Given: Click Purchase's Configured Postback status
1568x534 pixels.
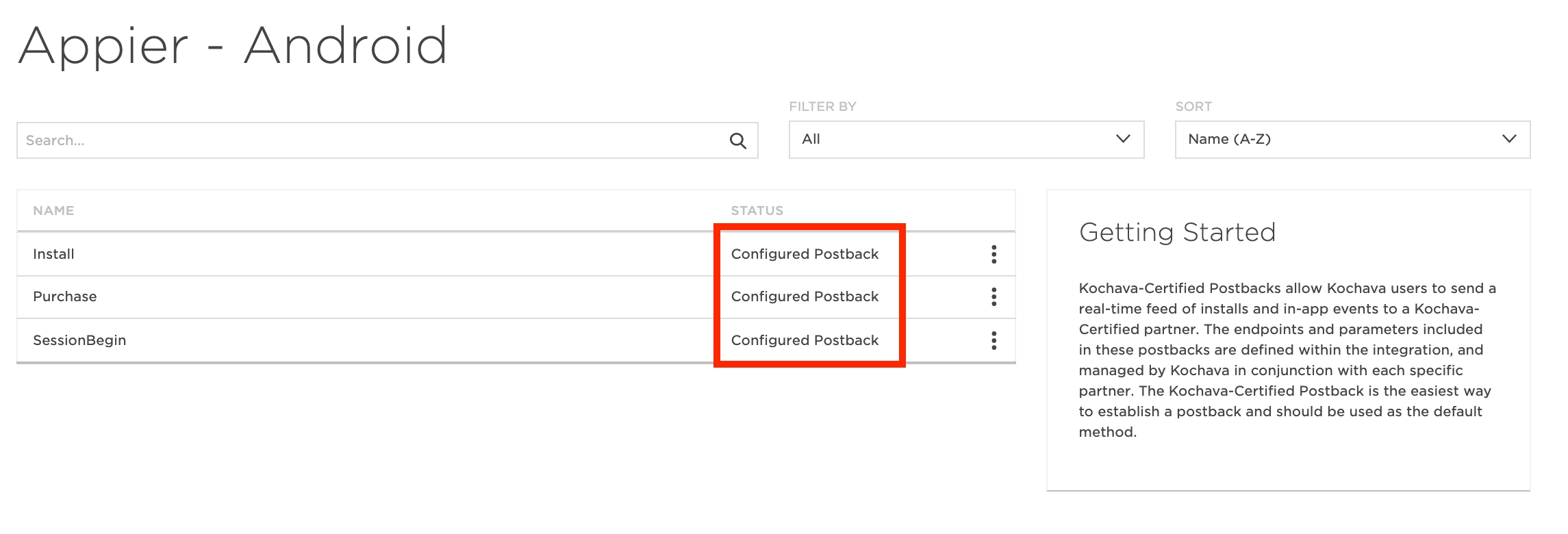Looking at the screenshot, I should click(x=805, y=296).
